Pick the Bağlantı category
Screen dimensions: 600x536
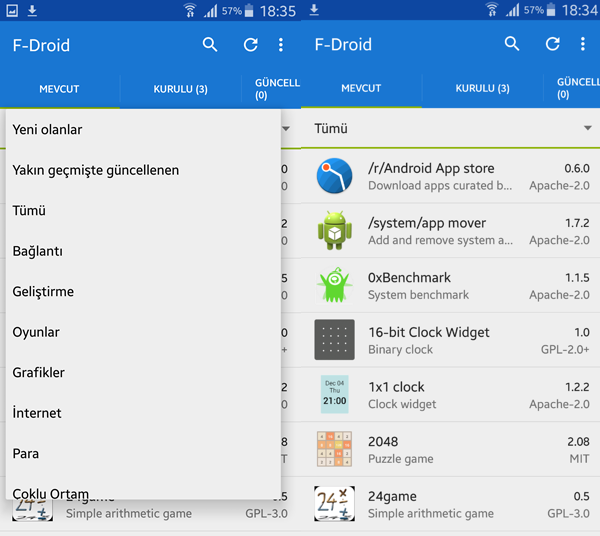click(x=143, y=251)
